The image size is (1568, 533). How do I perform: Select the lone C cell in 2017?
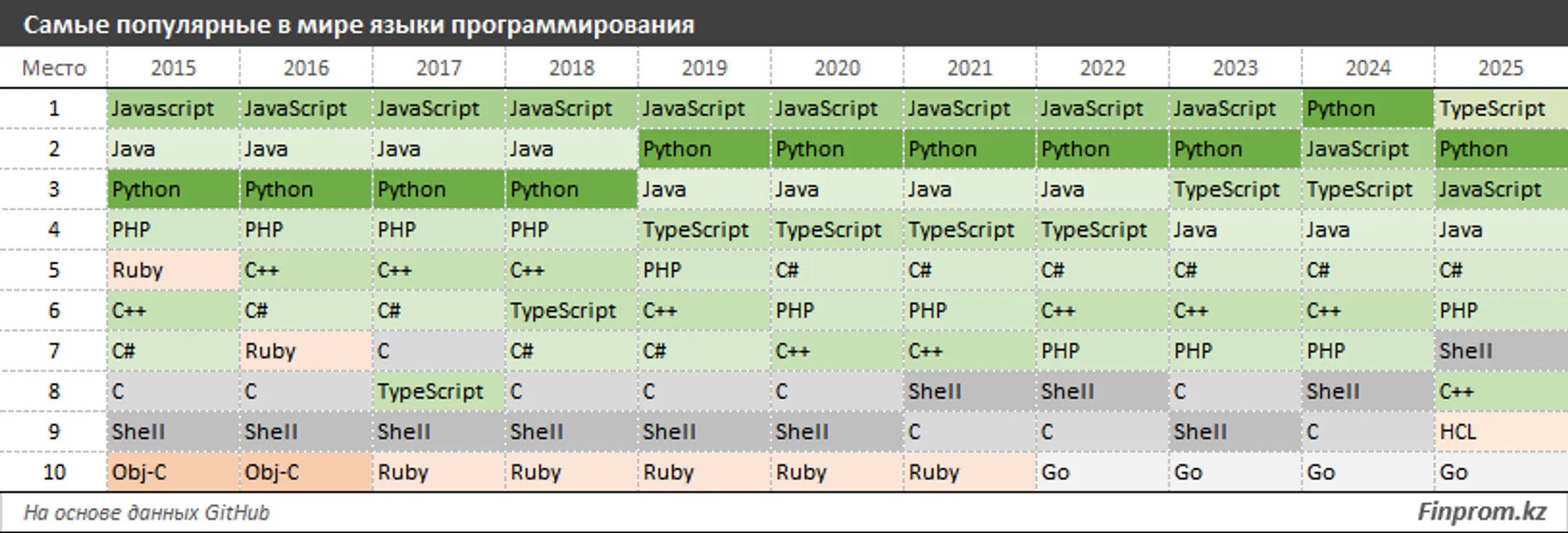383,351
